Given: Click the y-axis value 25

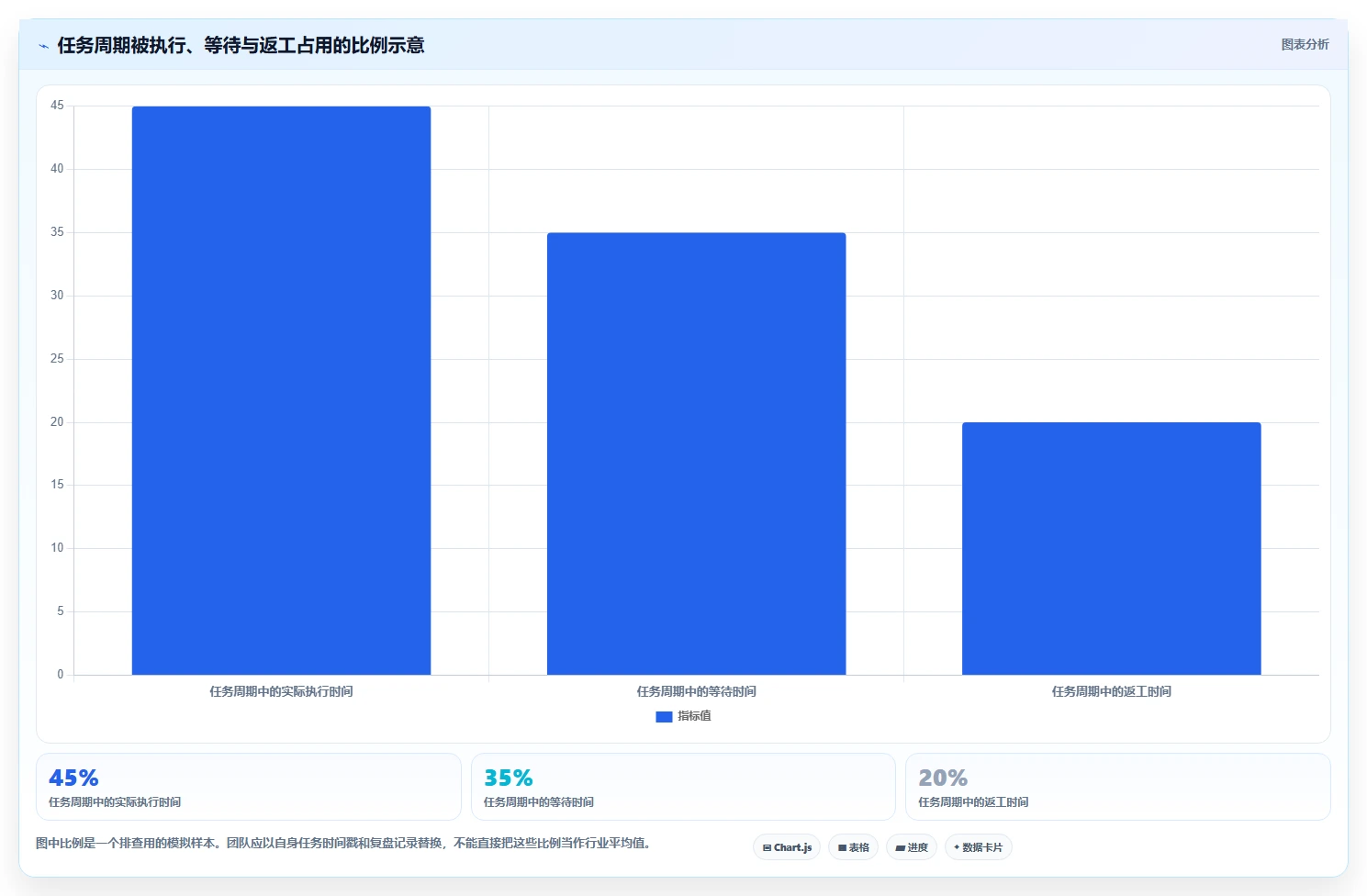Looking at the screenshot, I should [x=57, y=359].
